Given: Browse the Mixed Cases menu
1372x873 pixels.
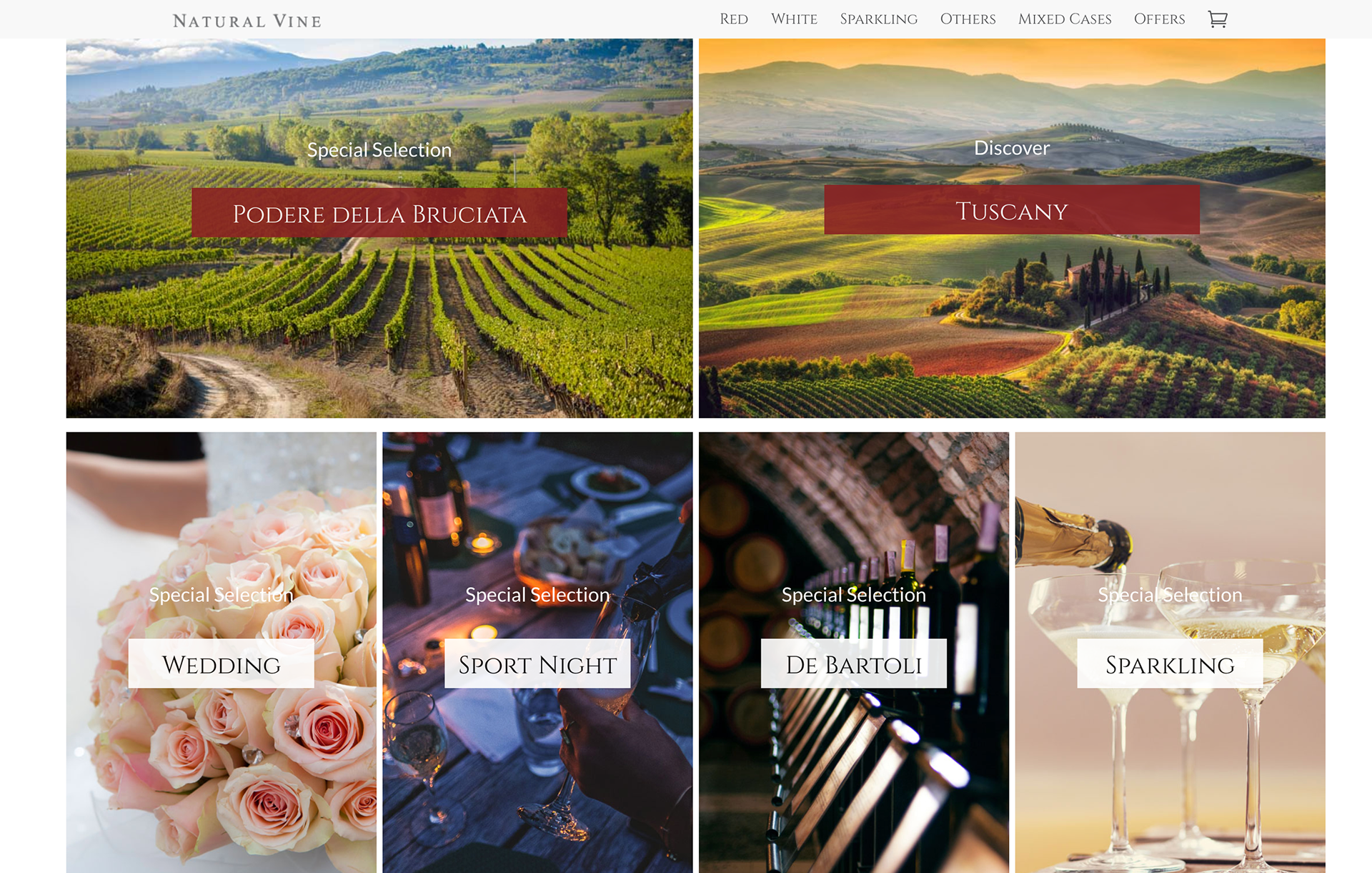Looking at the screenshot, I should (x=1065, y=19).
